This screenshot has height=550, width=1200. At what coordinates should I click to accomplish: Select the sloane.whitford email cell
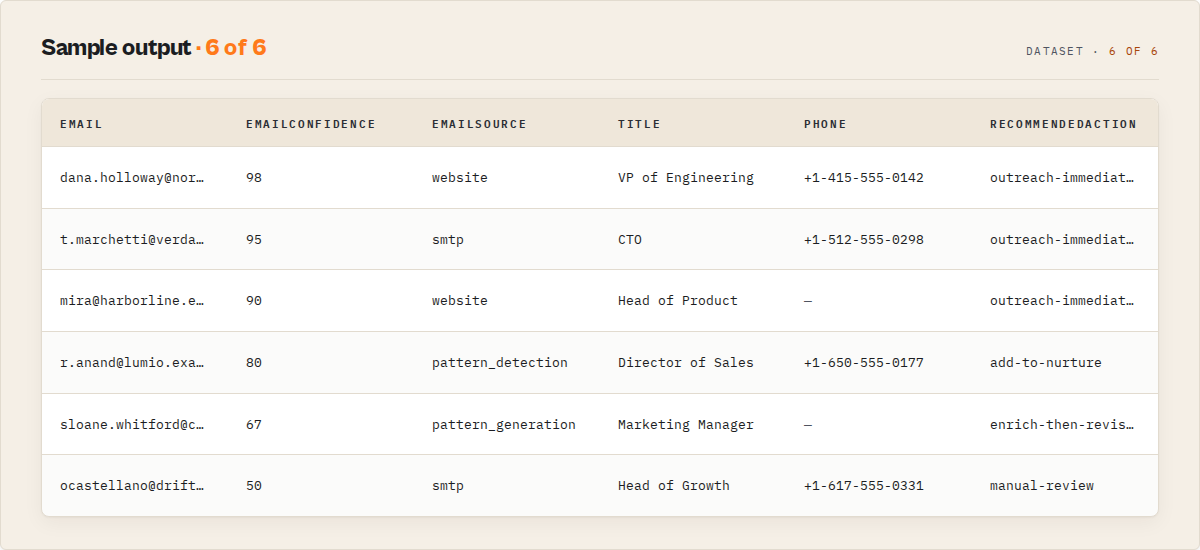(132, 424)
